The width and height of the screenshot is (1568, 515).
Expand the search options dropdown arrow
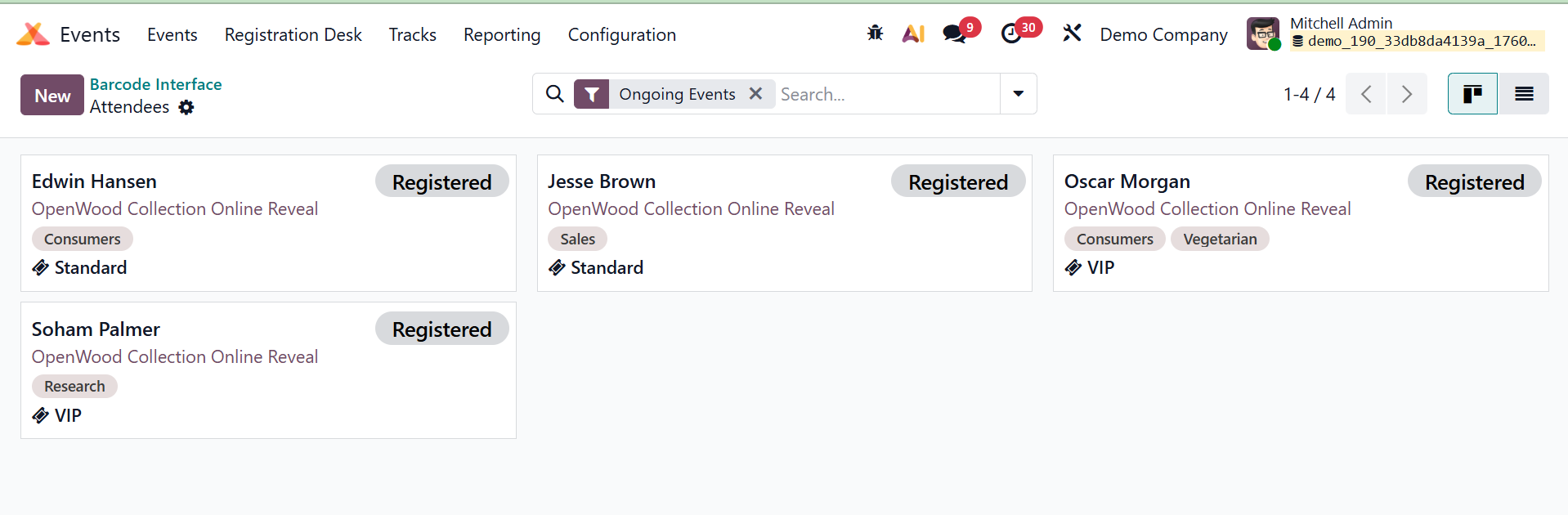click(1018, 94)
